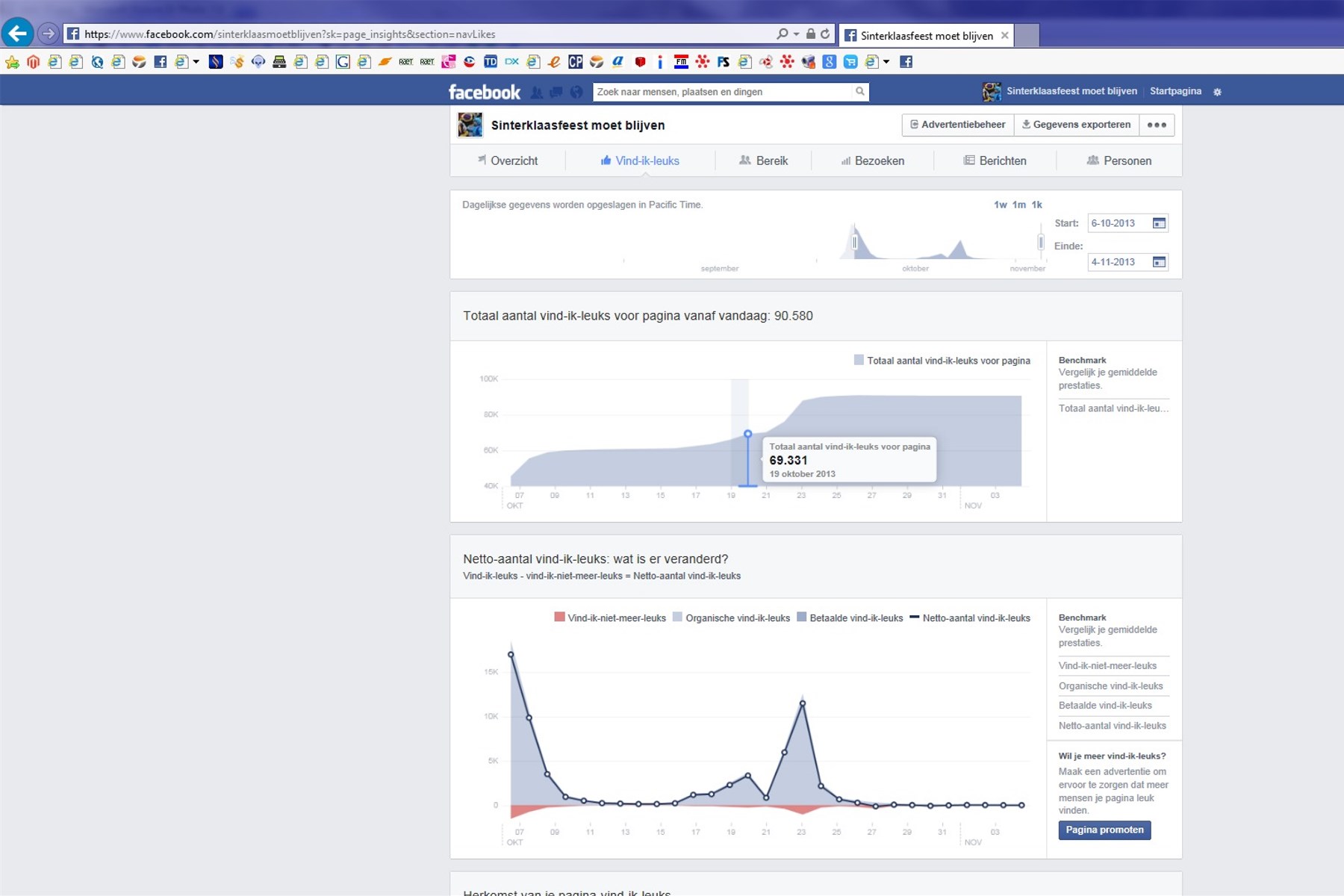Image resolution: width=1344 pixels, height=896 pixels.
Task: Select Betaalde vind-ik-leuks benchmark option
Action: point(1105,706)
